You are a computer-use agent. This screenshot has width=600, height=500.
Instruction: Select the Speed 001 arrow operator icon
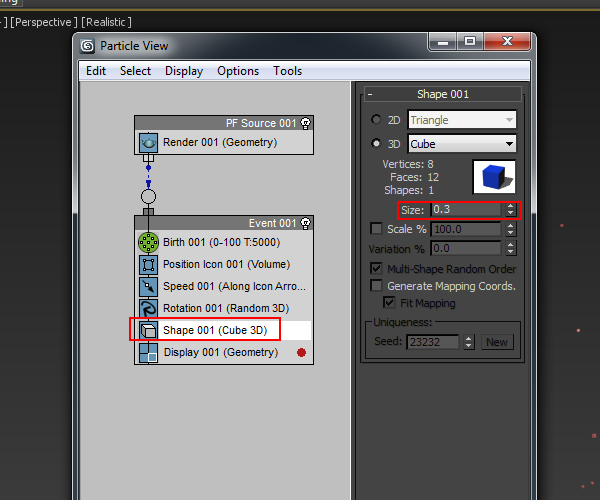(x=148, y=287)
